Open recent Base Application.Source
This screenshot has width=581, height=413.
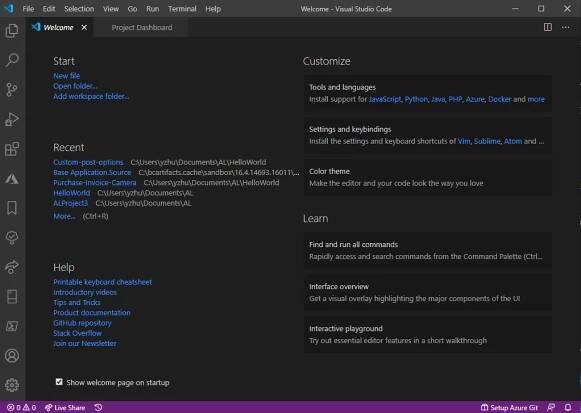[92, 173]
